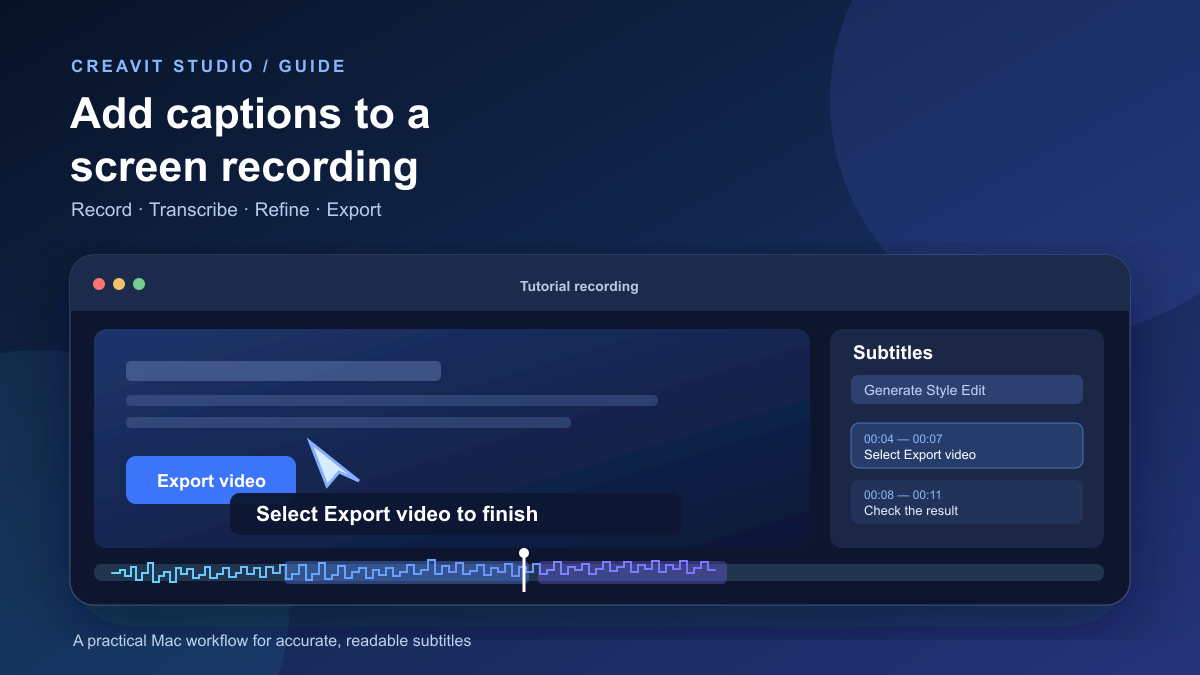The width and height of the screenshot is (1200, 675).
Task: Click the 'CREAVIT STUDIO / GUIDE' header text
Action: click(x=209, y=66)
